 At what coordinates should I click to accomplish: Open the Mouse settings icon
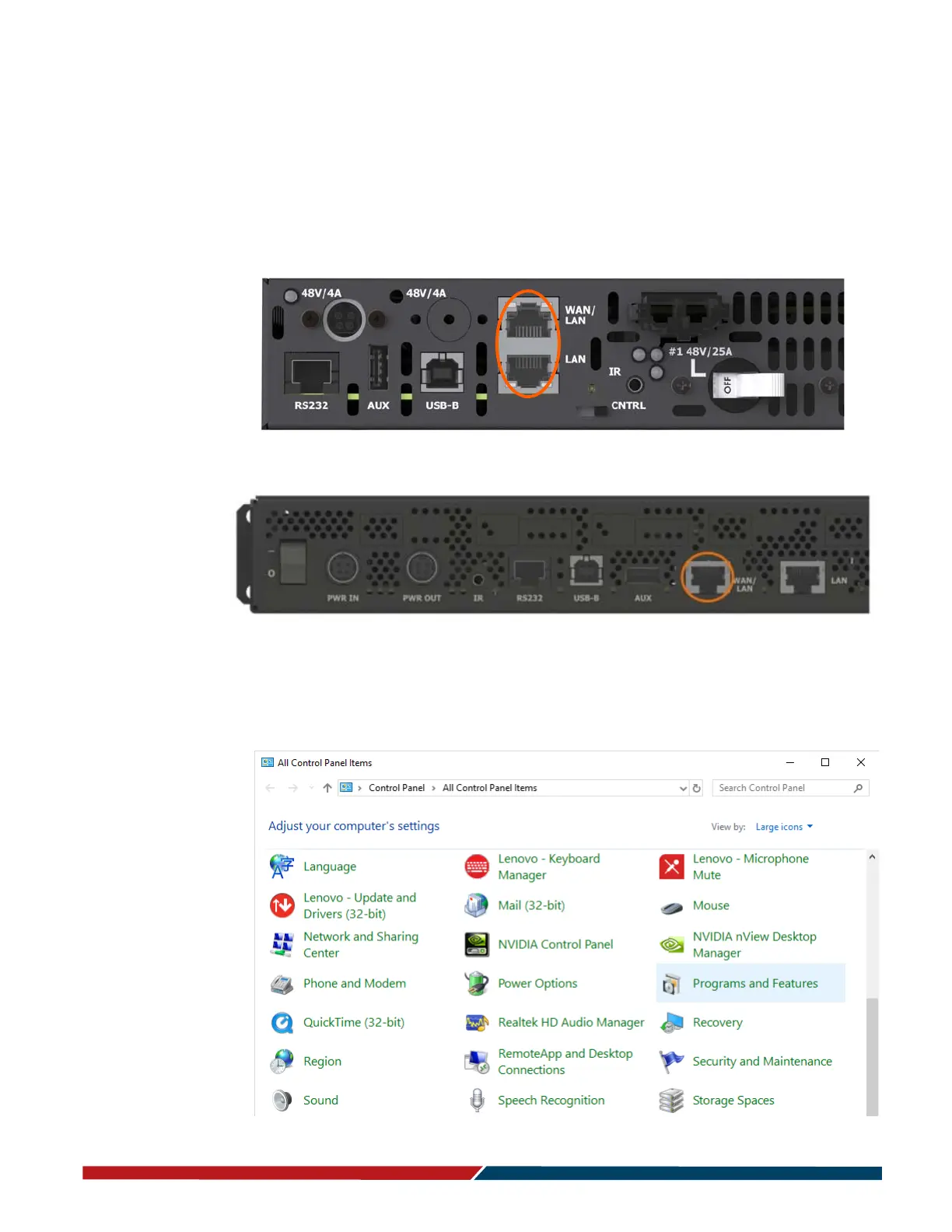coord(671,906)
